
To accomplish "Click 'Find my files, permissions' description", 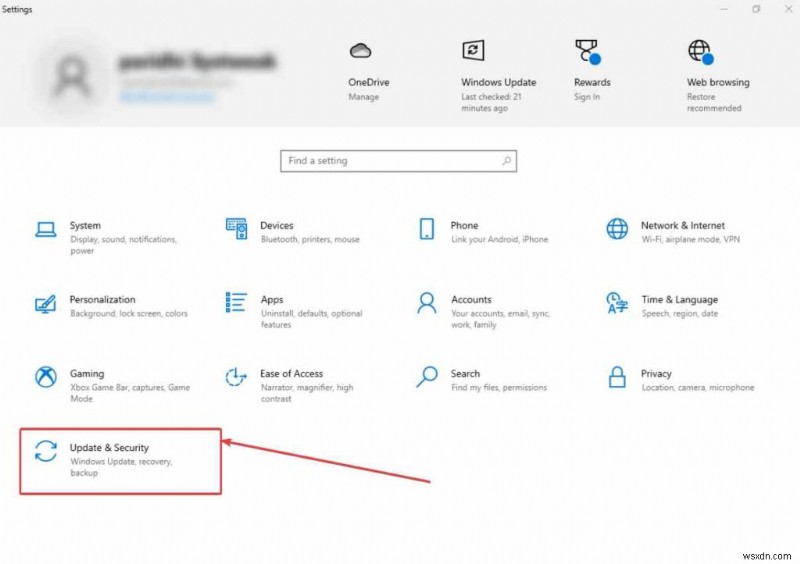I will coord(498,387).
